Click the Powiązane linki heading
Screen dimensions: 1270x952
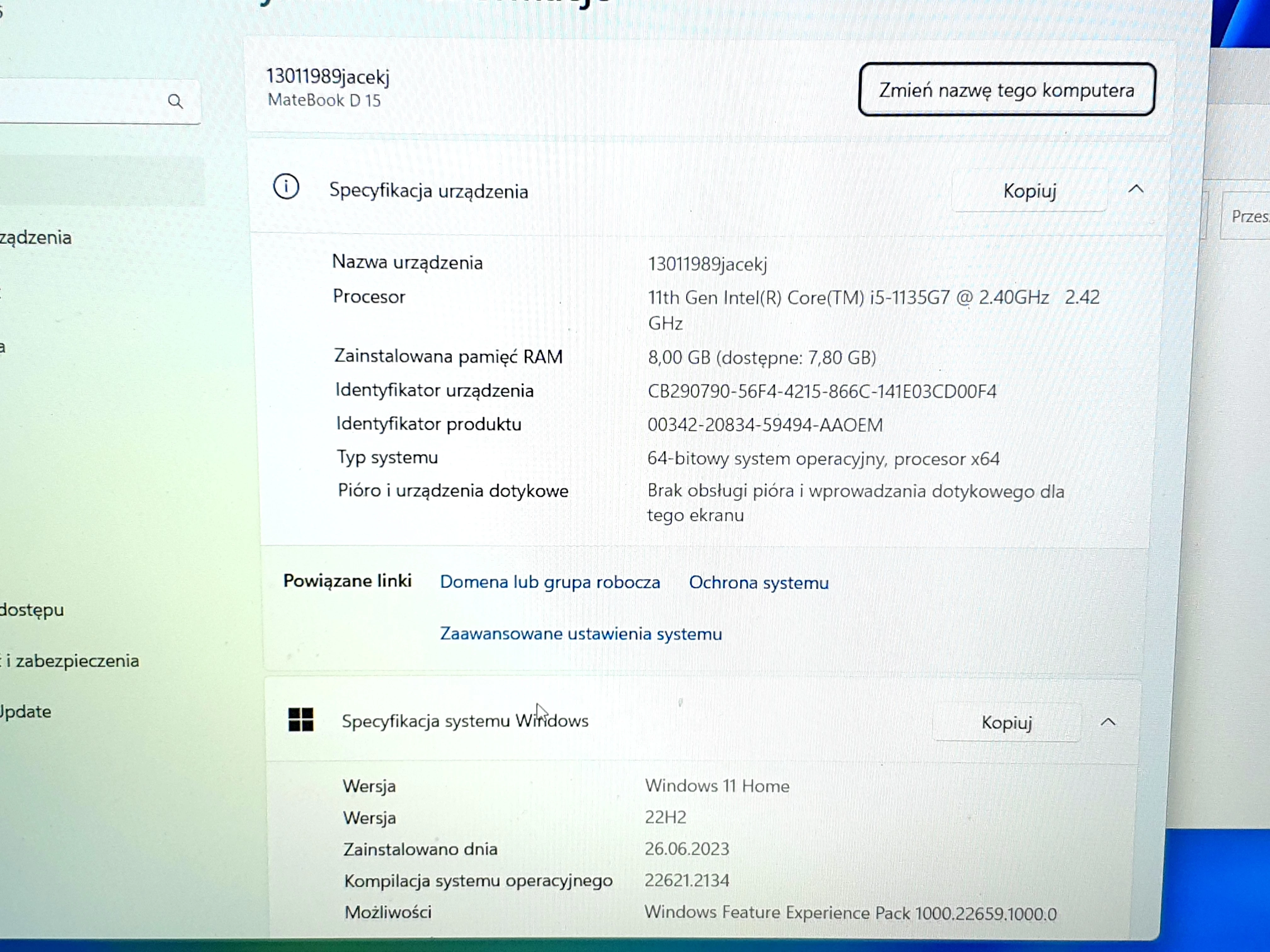[x=347, y=581]
